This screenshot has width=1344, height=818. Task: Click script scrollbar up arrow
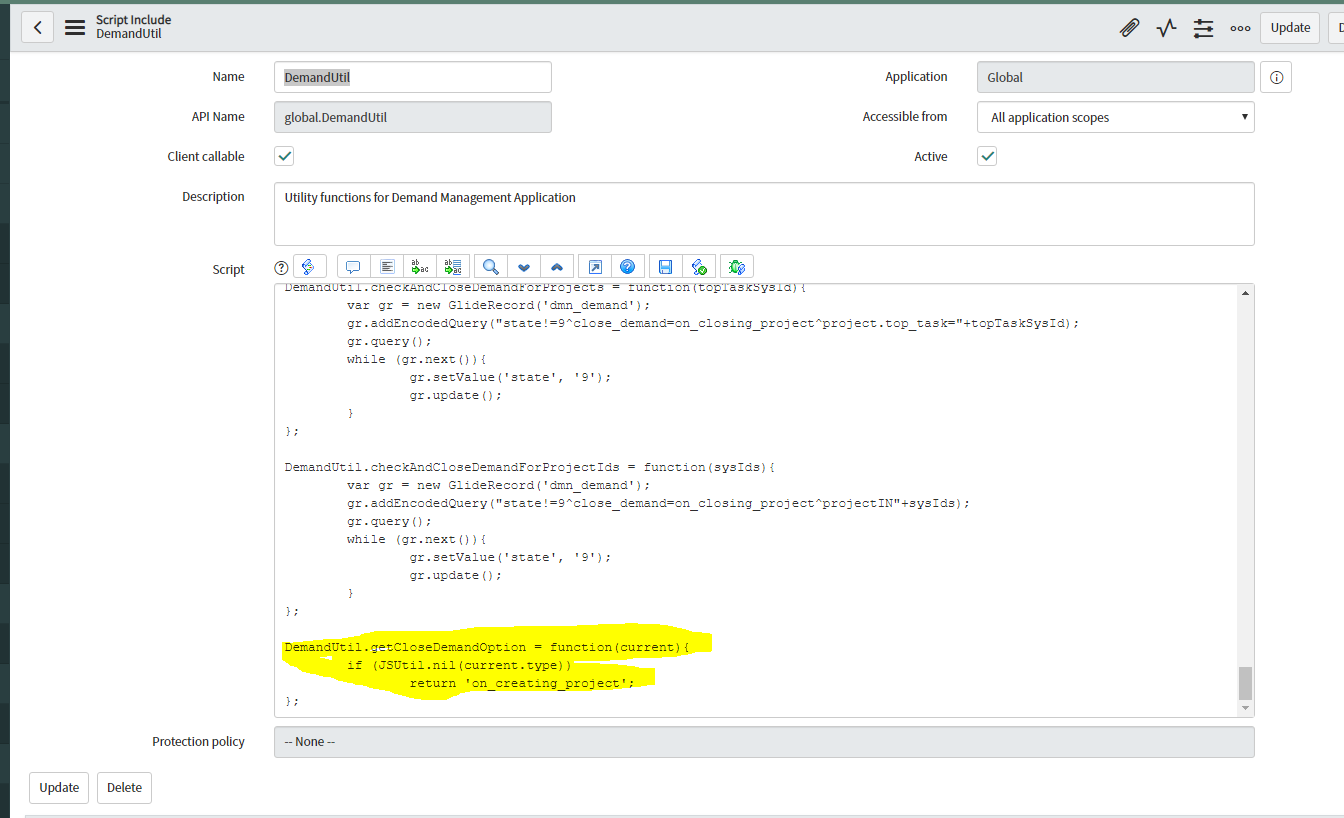(x=1245, y=293)
